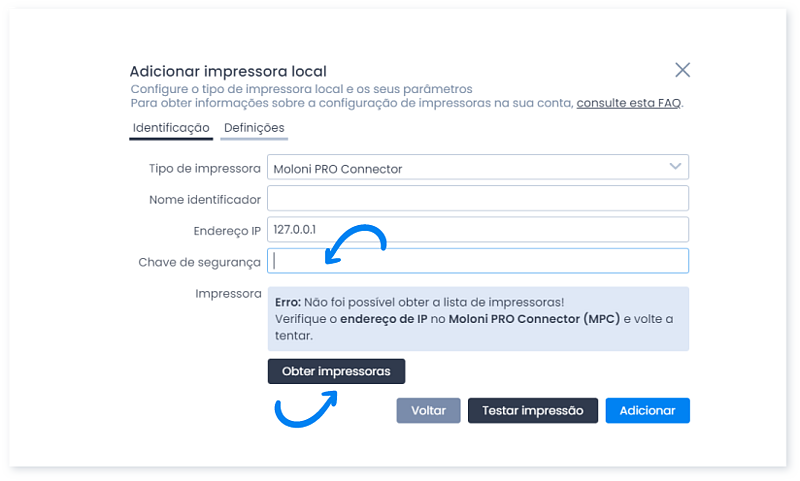
Task: Confirm with the Adicionar button
Action: click(647, 410)
